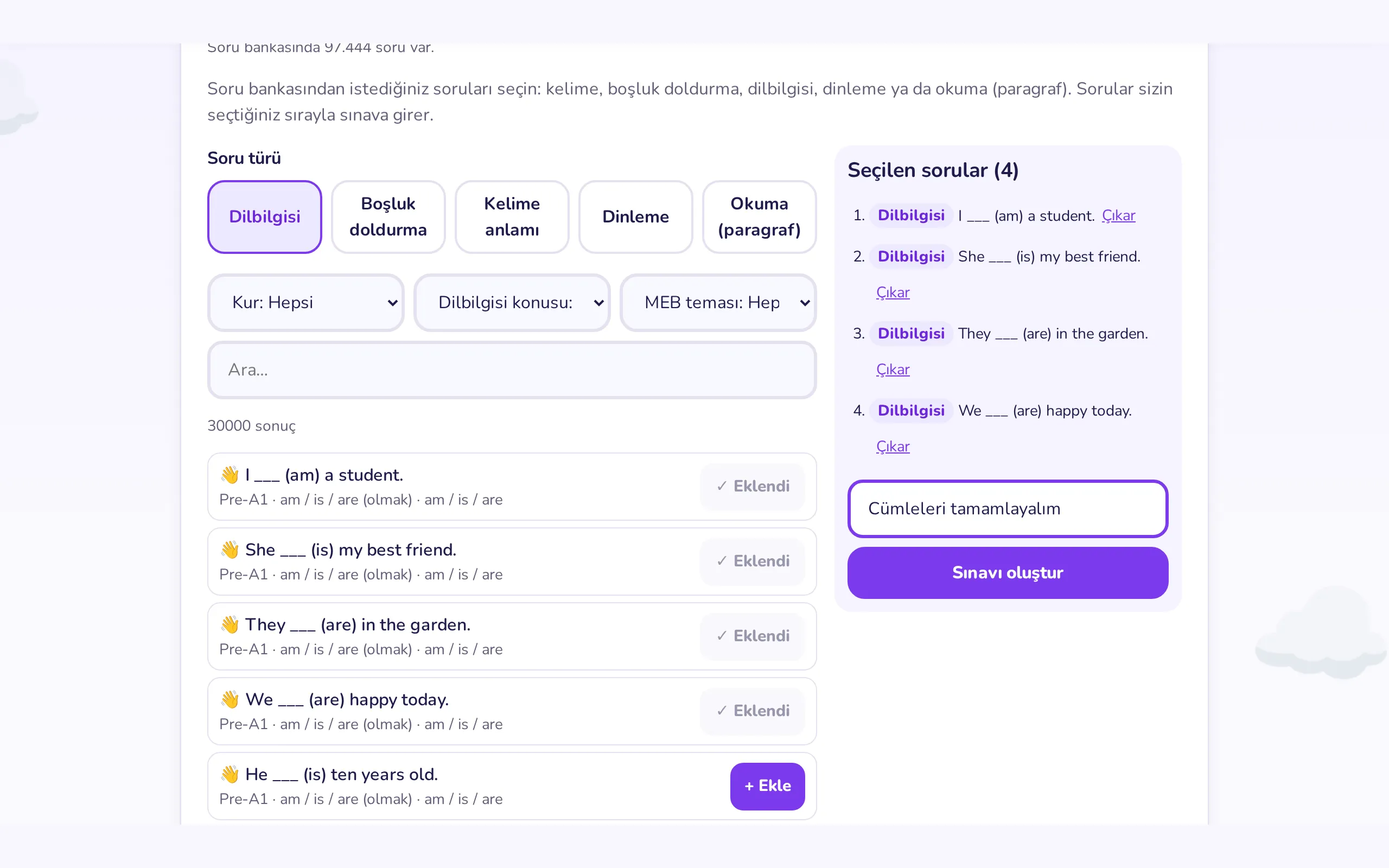
Task: Open the Kur: Hepsi dropdown
Action: (305, 303)
